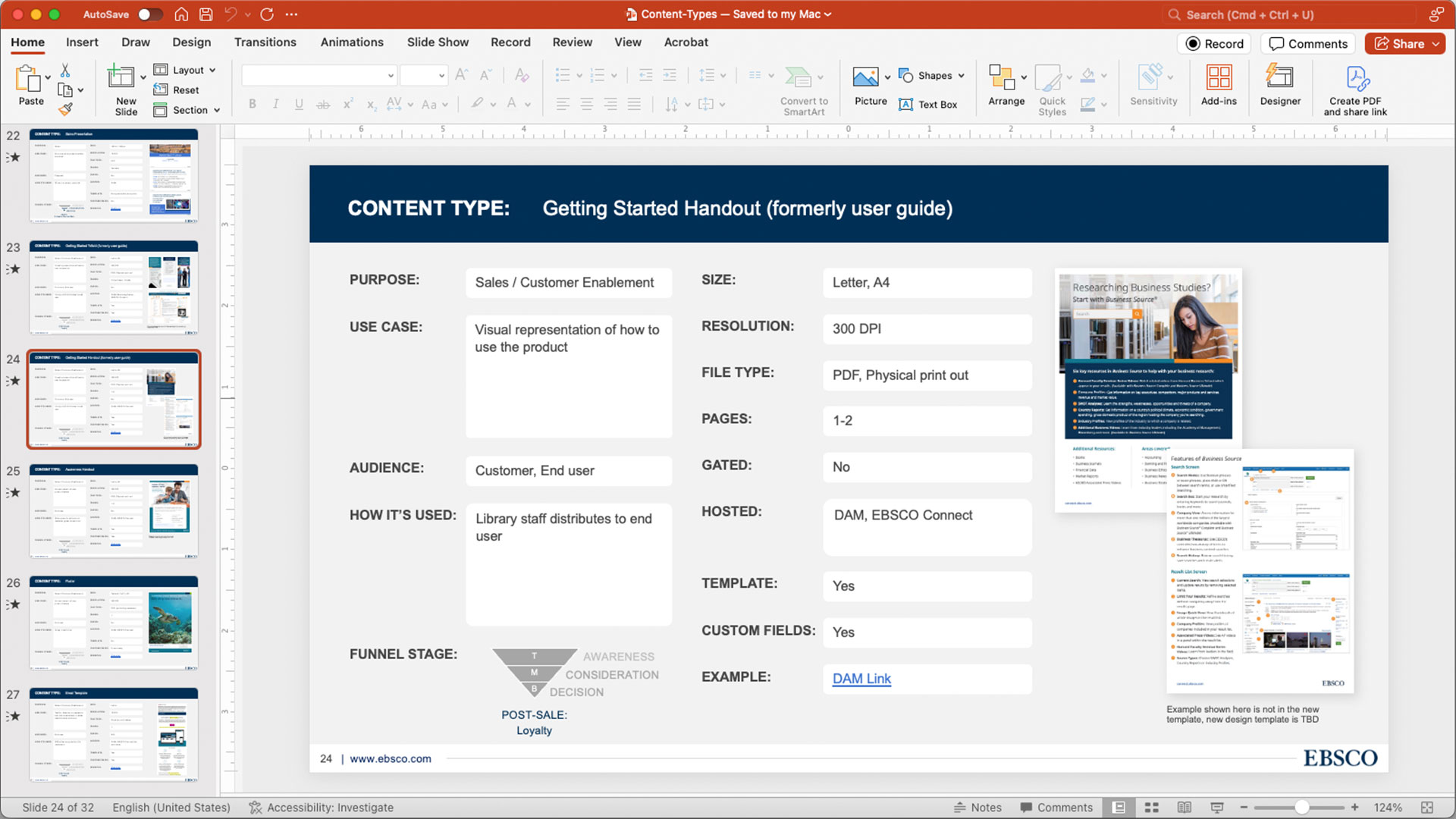Image resolution: width=1456 pixels, height=819 pixels.
Task: Adjust the zoom slider handle
Action: pos(1301,808)
